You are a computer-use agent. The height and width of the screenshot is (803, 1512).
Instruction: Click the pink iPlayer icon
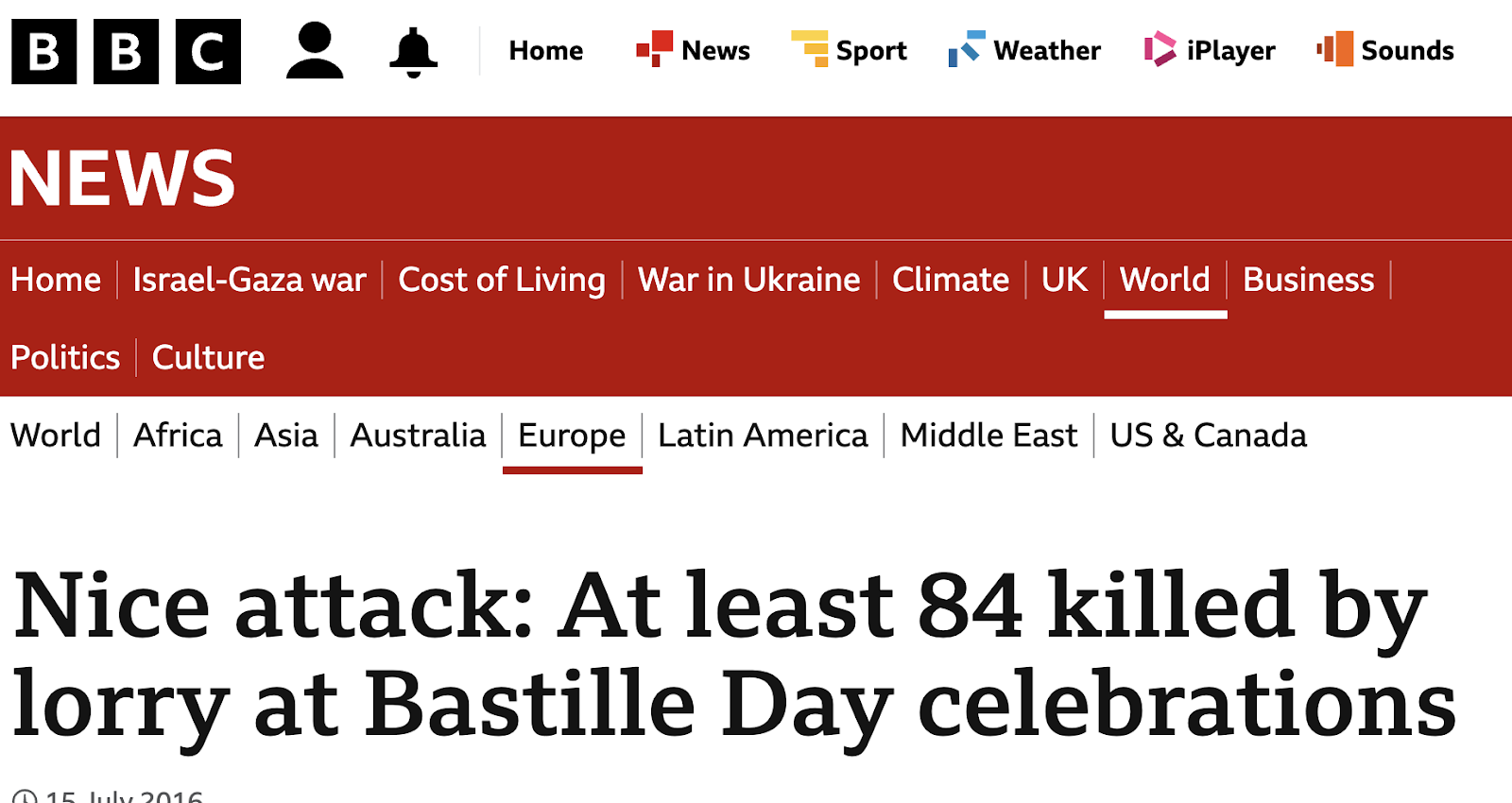[x=1160, y=49]
